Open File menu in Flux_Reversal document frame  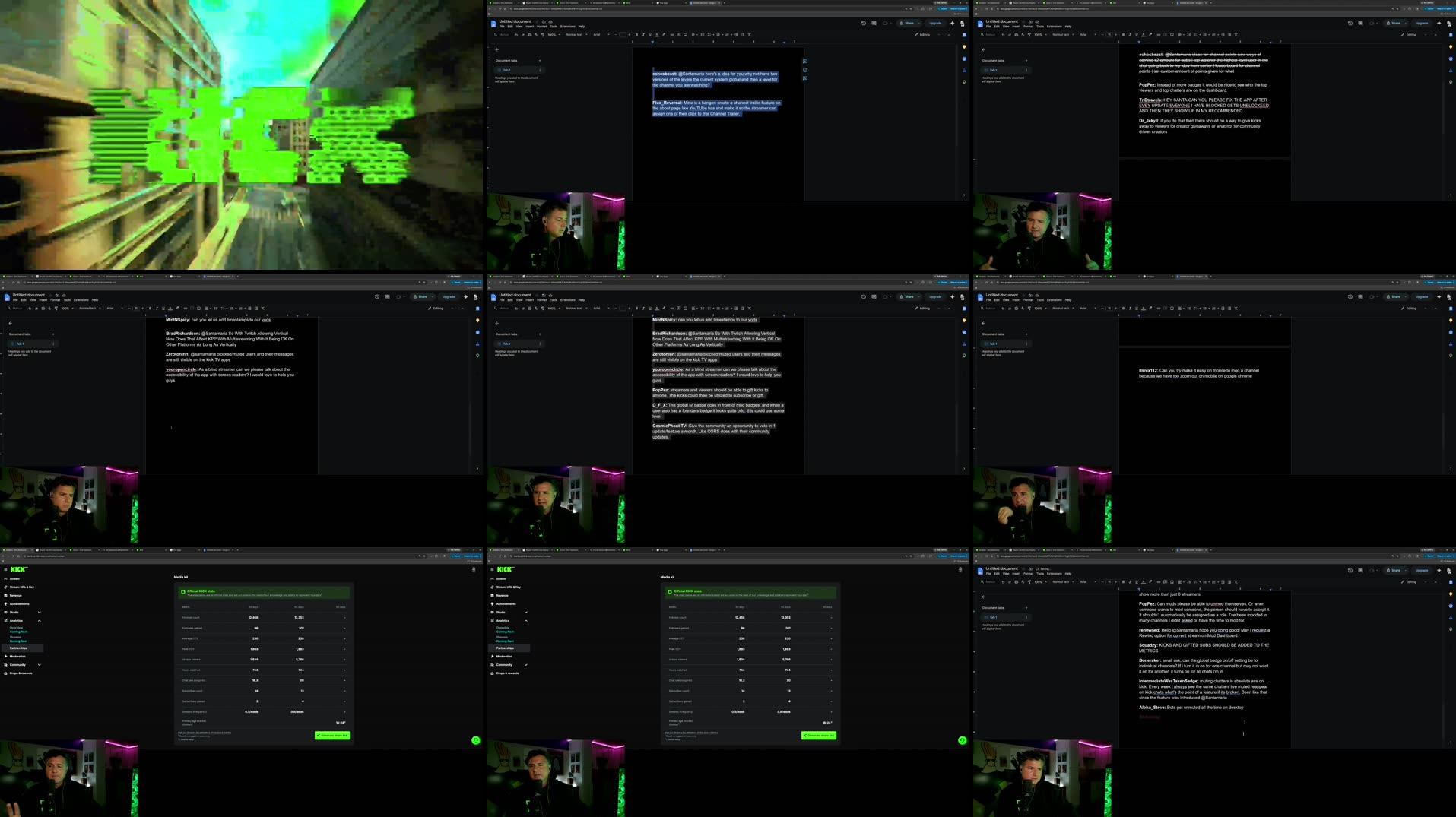[x=502, y=27]
